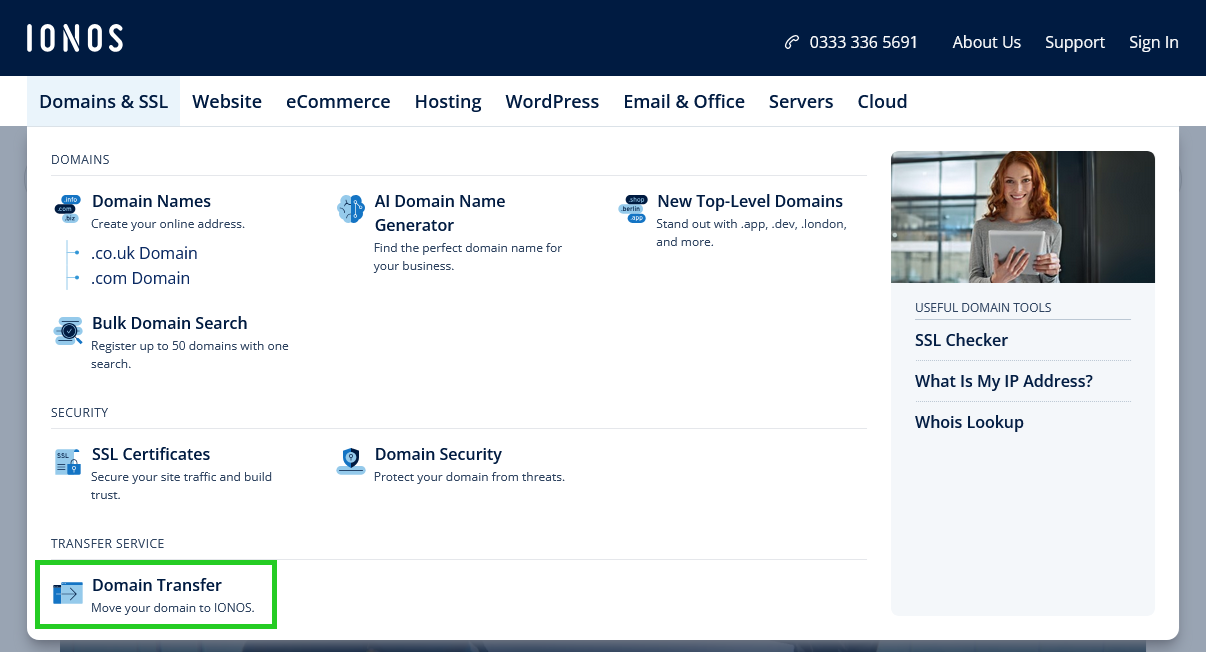Viewport: 1206px width, 652px height.
Task: Click the New Top-Level Domains icon
Action: pos(634,209)
